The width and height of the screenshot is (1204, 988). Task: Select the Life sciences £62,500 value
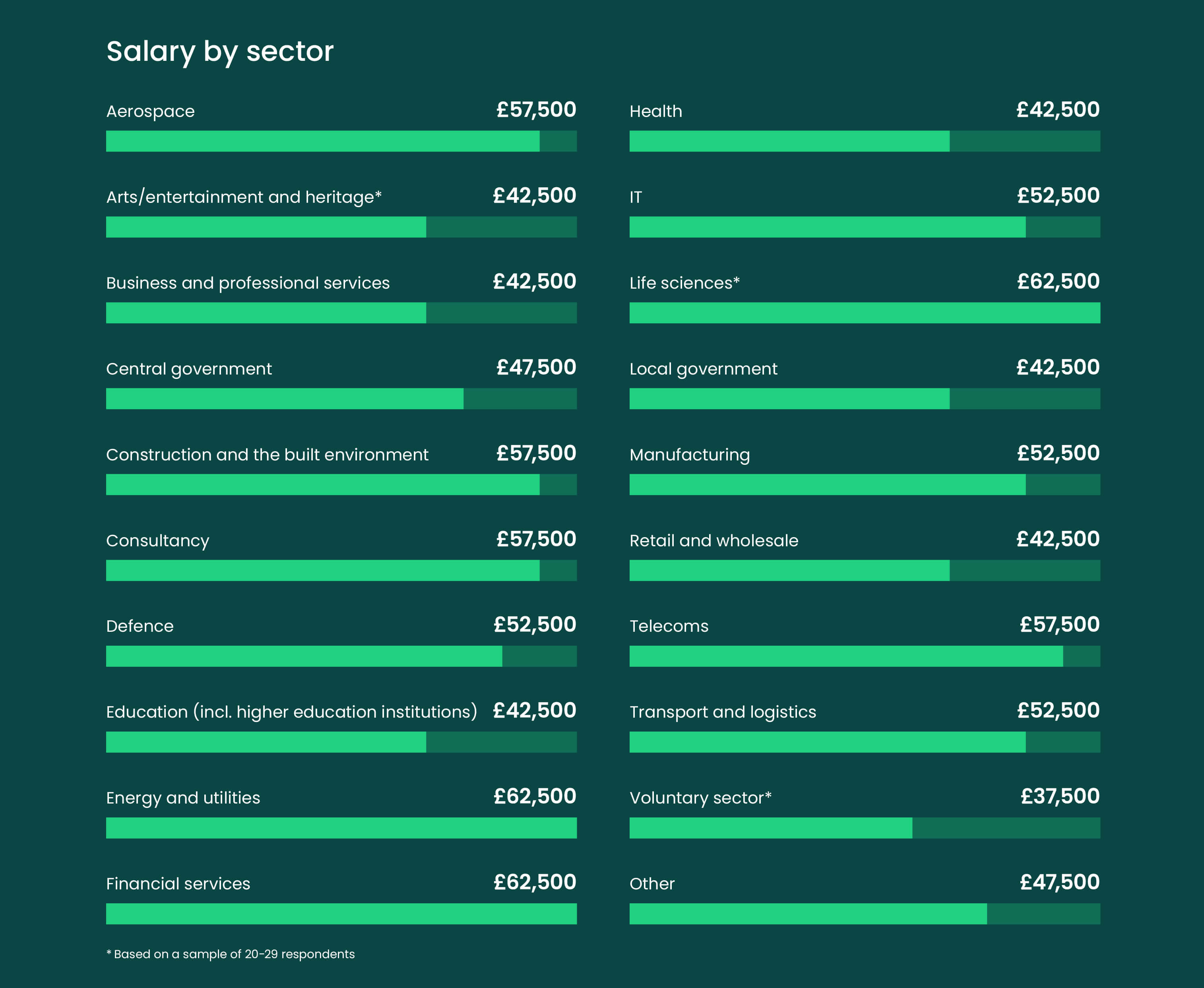[x=1059, y=281]
